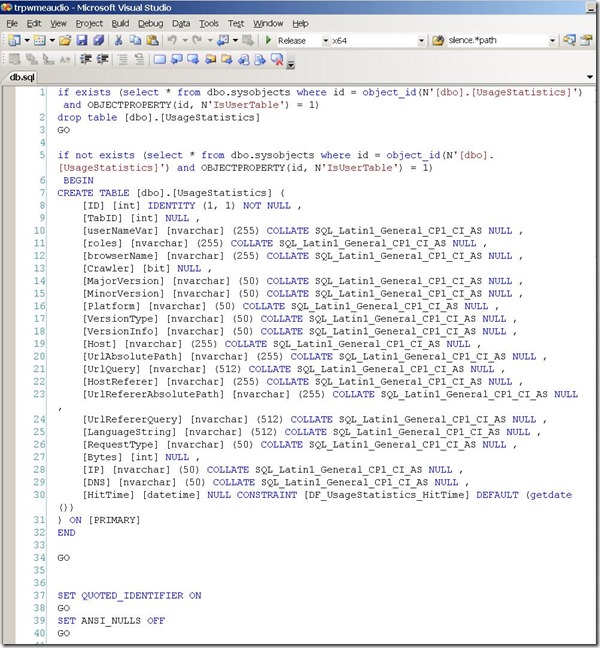Click the Redo arrow icon
600x648 pixels.
[x=197, y=40]
